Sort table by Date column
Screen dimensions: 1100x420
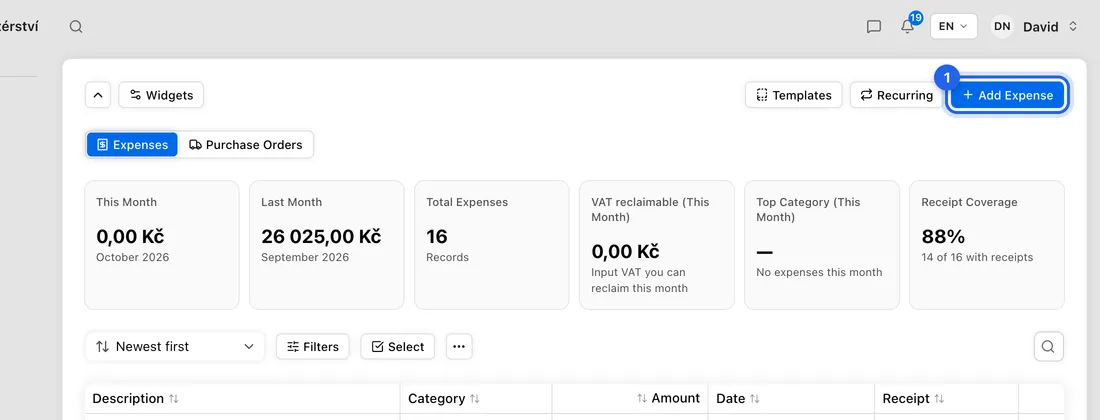click(x=738, y=398)
